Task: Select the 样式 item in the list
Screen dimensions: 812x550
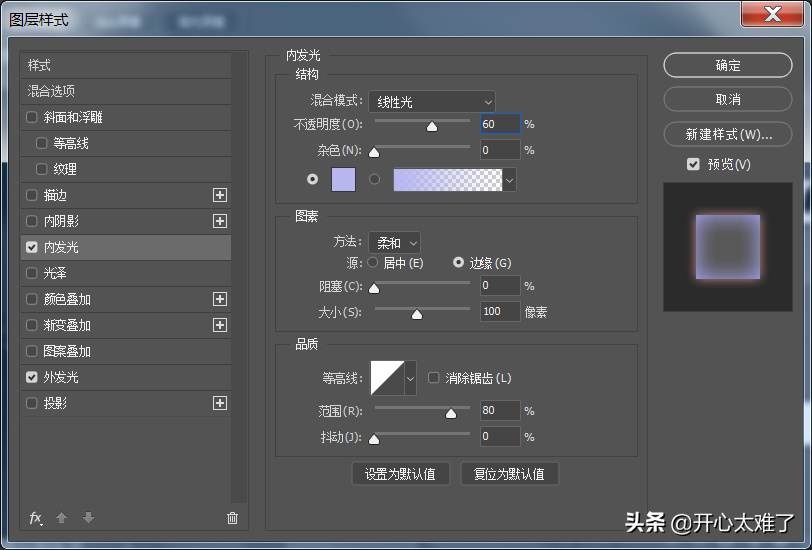Action: pyautogui.click(x=126, y=65)
